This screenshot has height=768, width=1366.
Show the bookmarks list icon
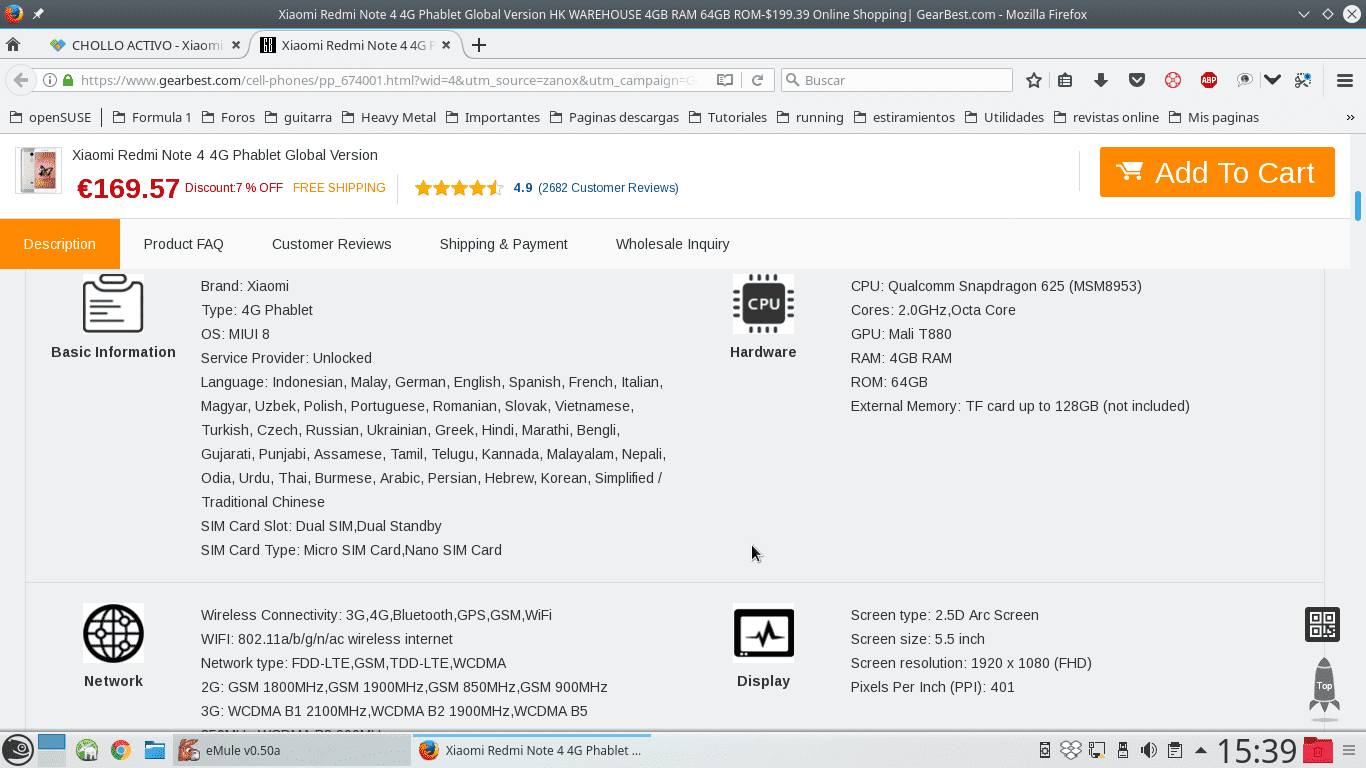1065,80
